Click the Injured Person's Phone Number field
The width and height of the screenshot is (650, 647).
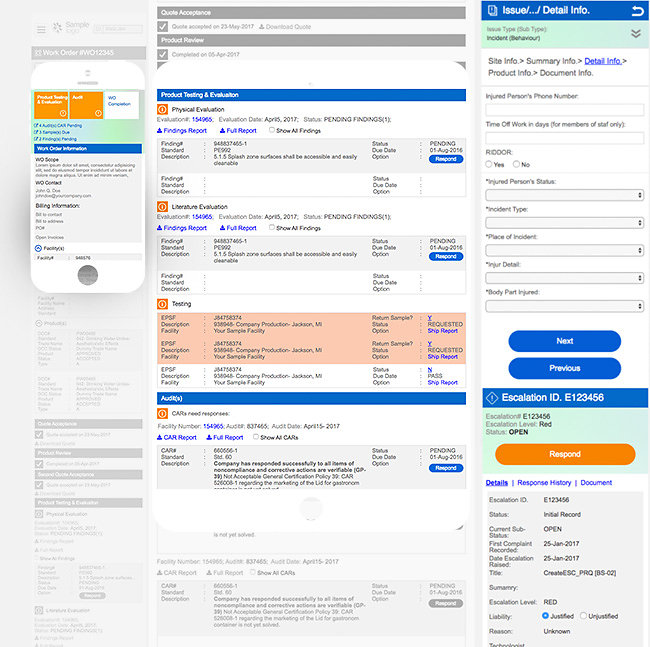click(564, 110)
